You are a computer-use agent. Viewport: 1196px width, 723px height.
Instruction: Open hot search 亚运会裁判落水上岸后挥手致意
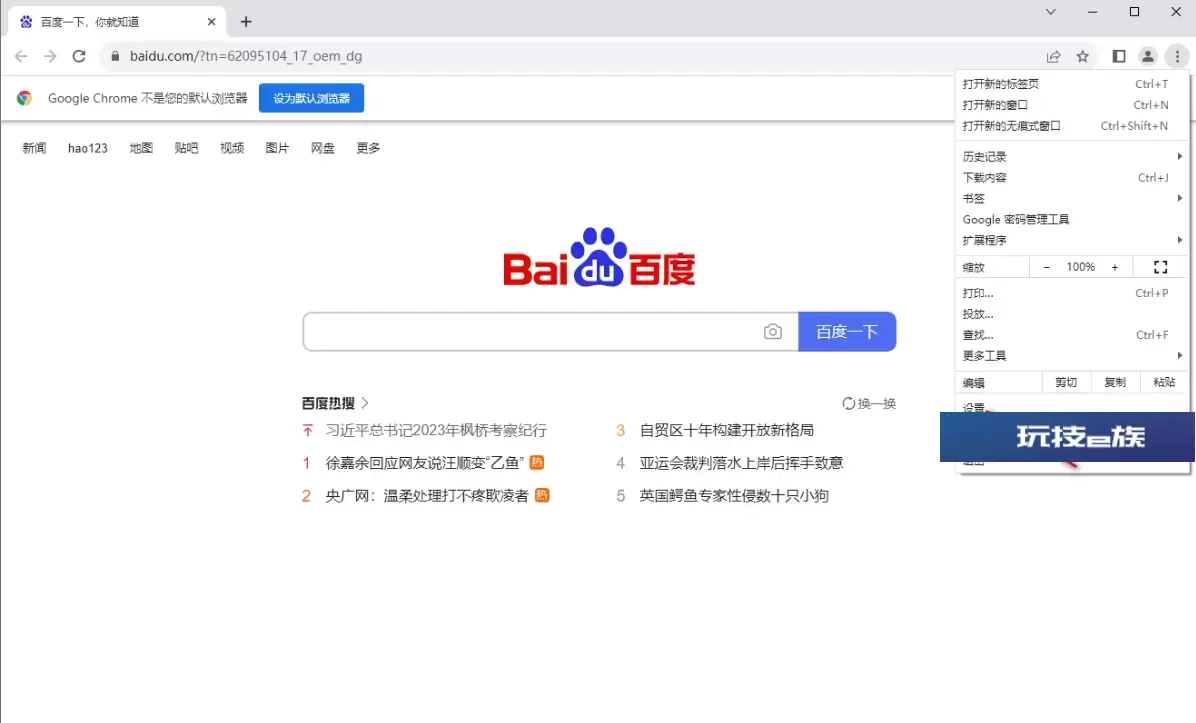coord(741,463)
